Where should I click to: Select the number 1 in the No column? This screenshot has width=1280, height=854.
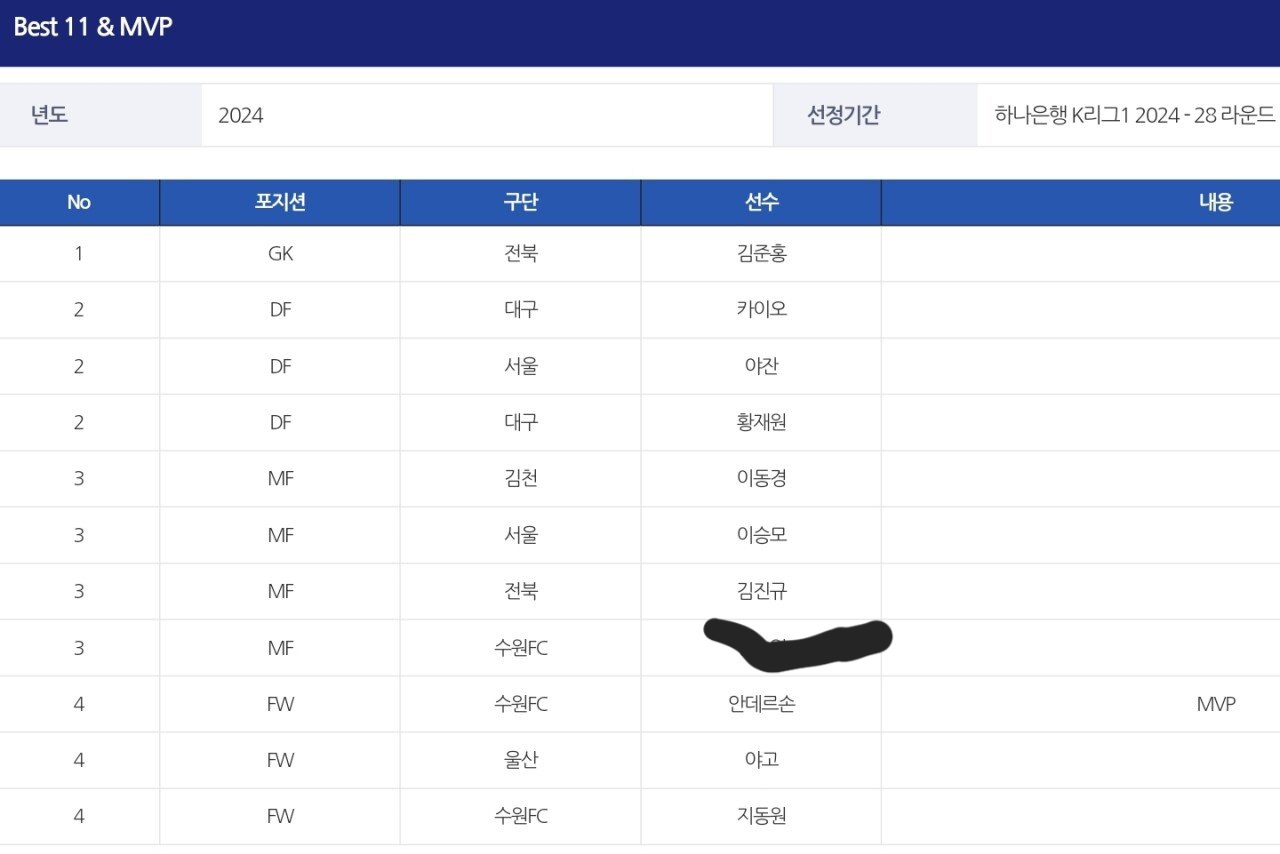click(x=79, y=254)
